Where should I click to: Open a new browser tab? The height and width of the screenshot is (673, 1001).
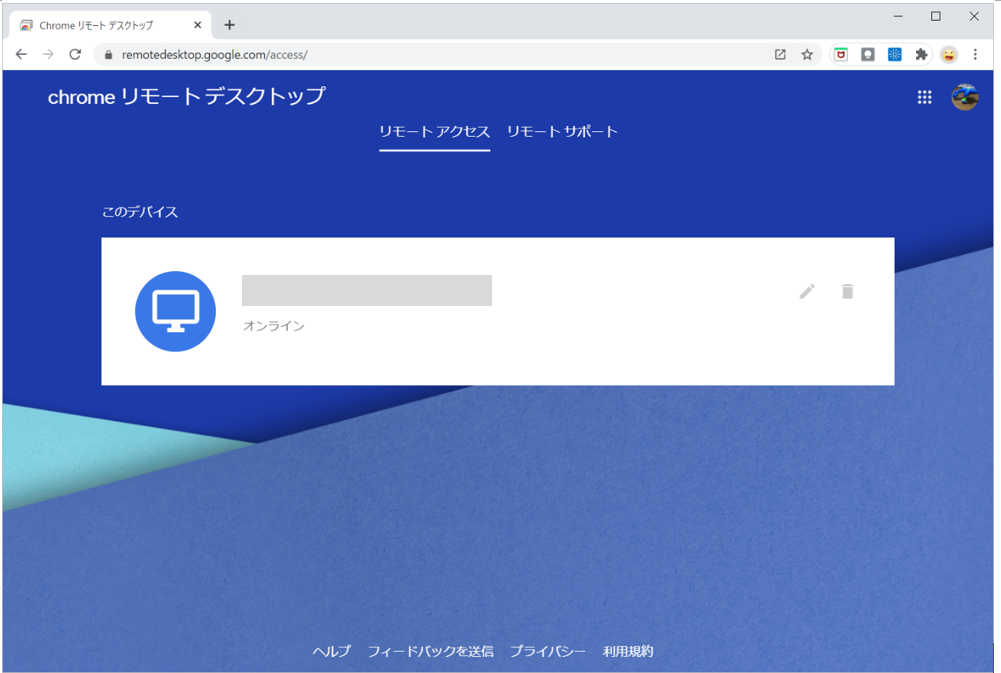(x=230, y=25)
